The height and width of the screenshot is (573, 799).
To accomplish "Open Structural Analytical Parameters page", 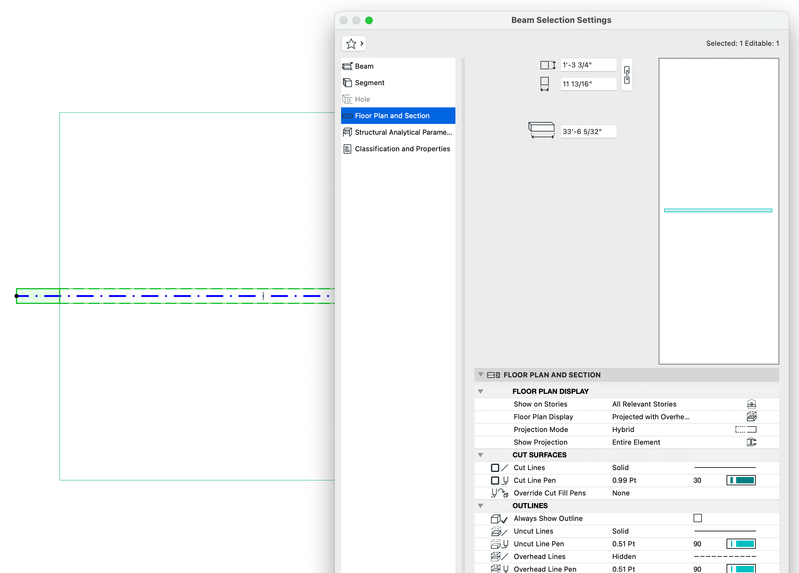I will pyautogui.click(x=398, y=132).
